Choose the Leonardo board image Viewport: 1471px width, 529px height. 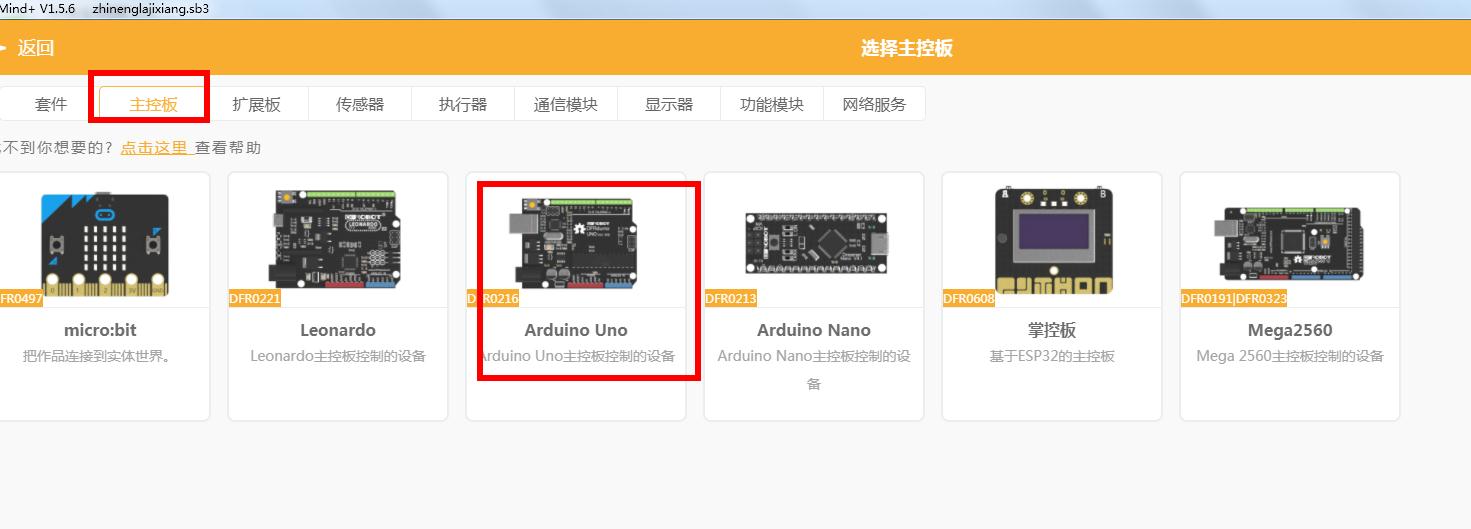click(337, 240)
